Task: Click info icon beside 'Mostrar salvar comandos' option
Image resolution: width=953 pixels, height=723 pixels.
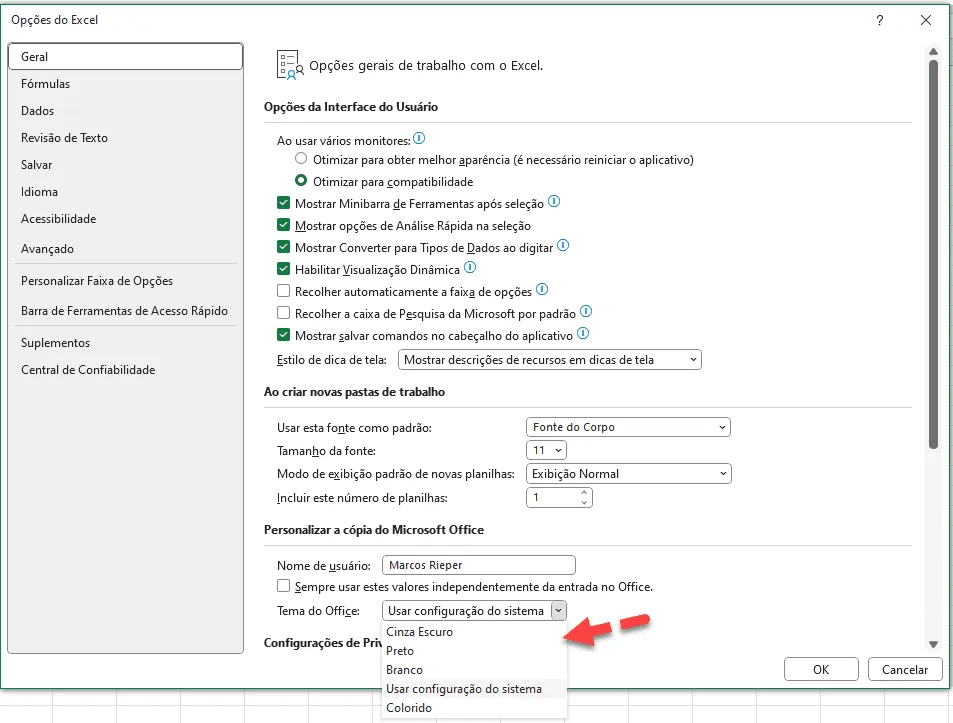Action: pos(583,334)
